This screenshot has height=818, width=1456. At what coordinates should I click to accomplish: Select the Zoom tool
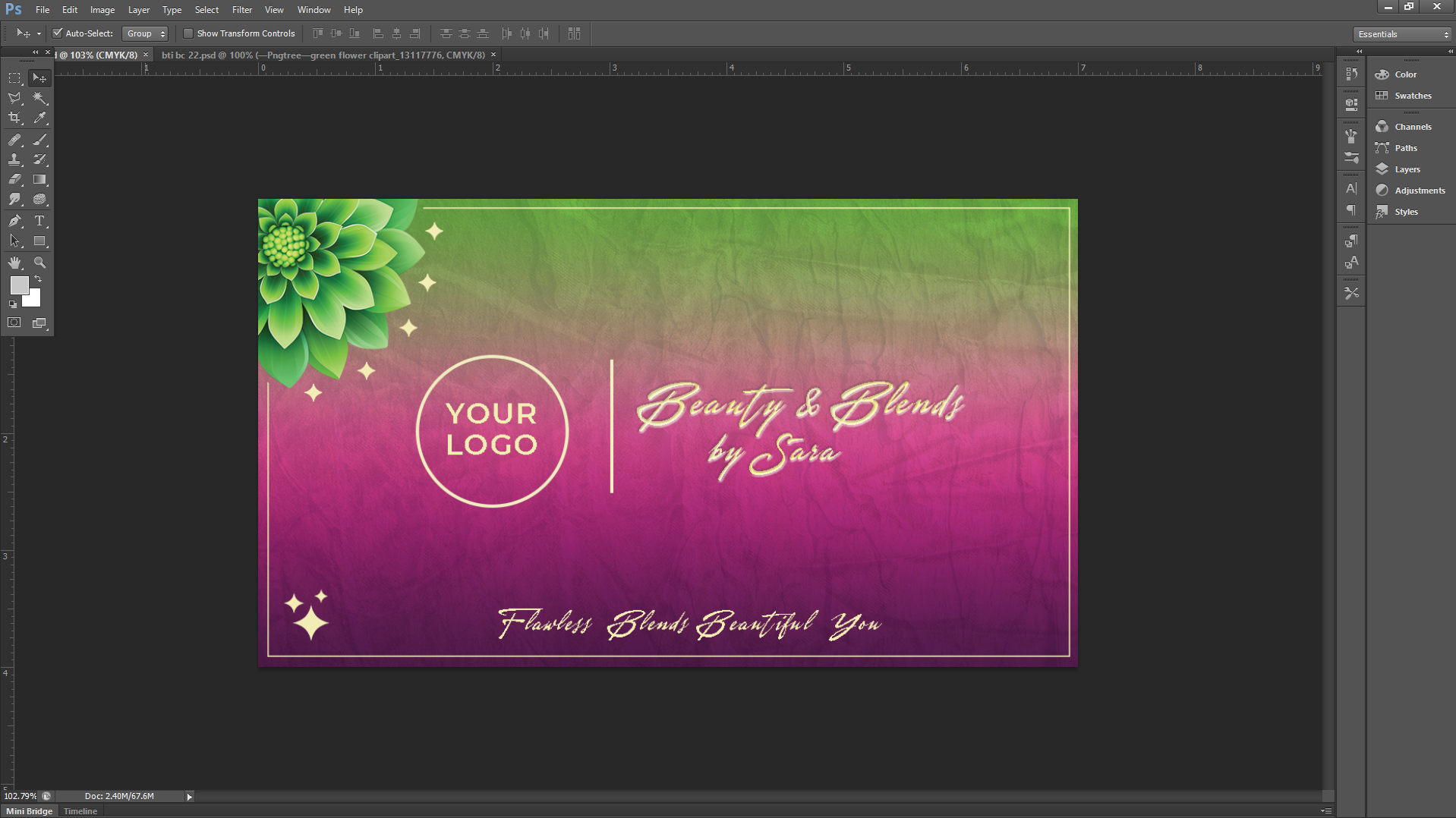pos(39,263)
